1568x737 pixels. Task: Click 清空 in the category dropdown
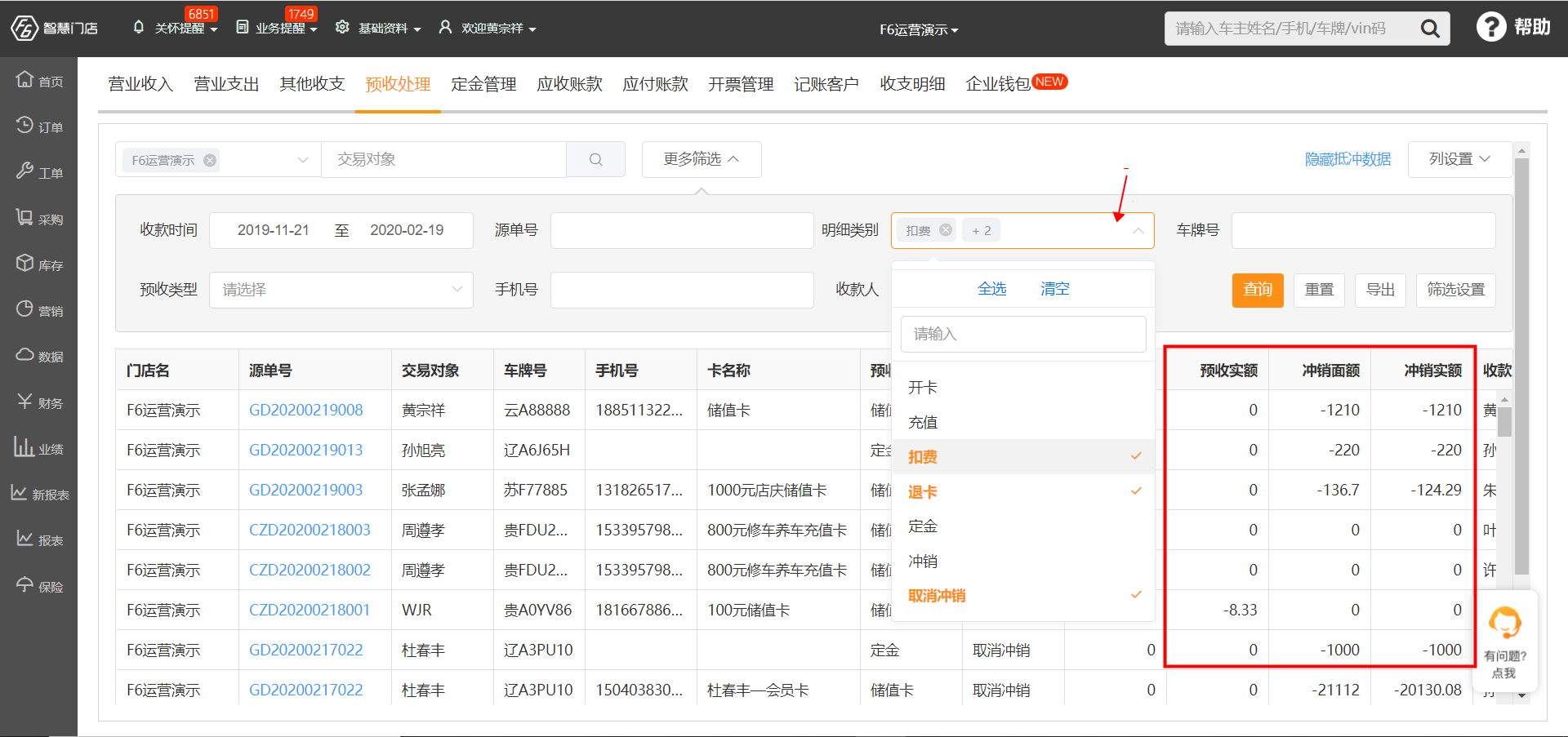[1054, 289]
